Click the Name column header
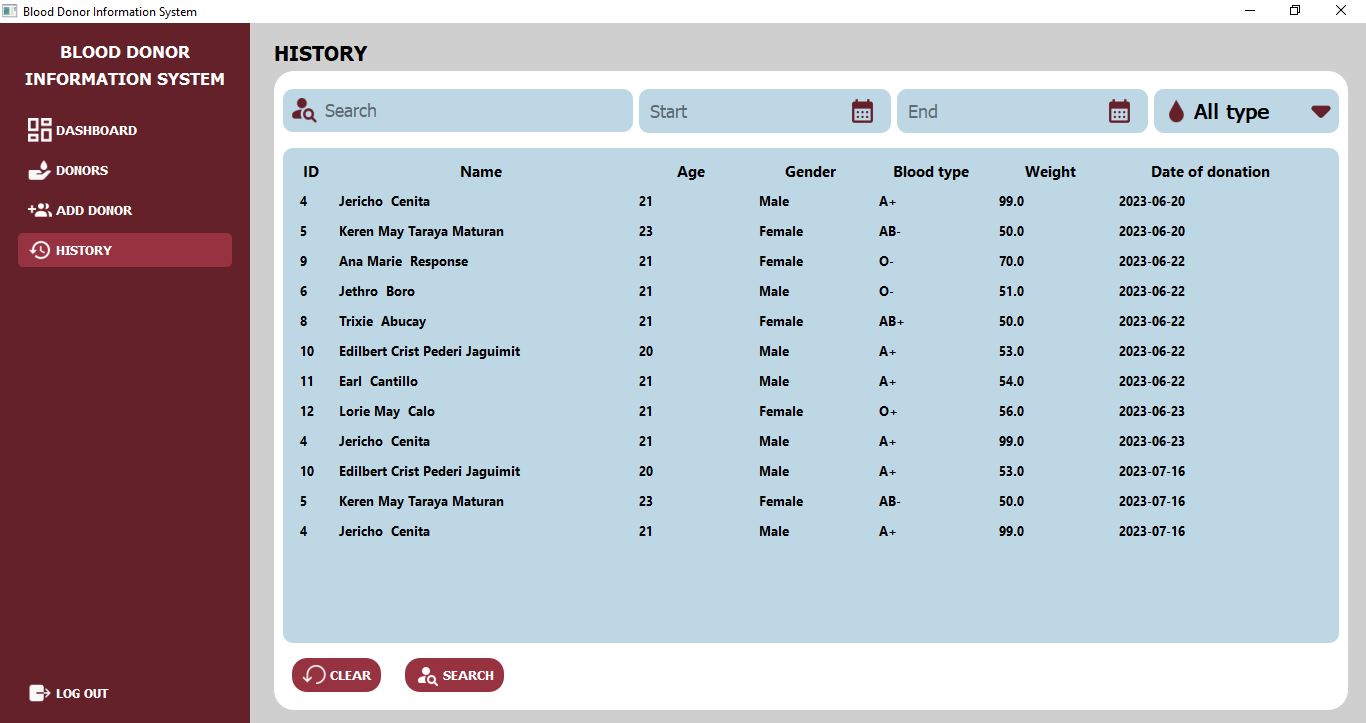The width and height of the screenshot is (1366, 723). (481, 172)
